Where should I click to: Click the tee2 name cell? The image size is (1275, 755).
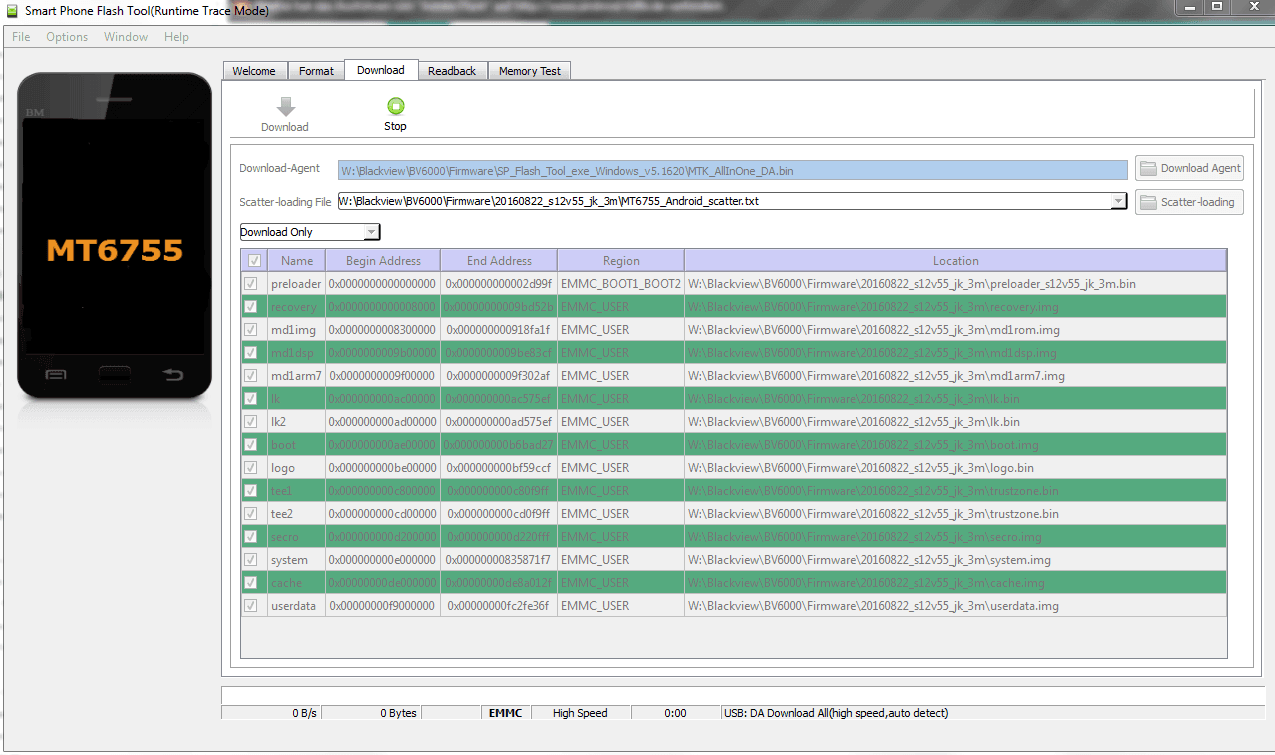tap(297, 514)
